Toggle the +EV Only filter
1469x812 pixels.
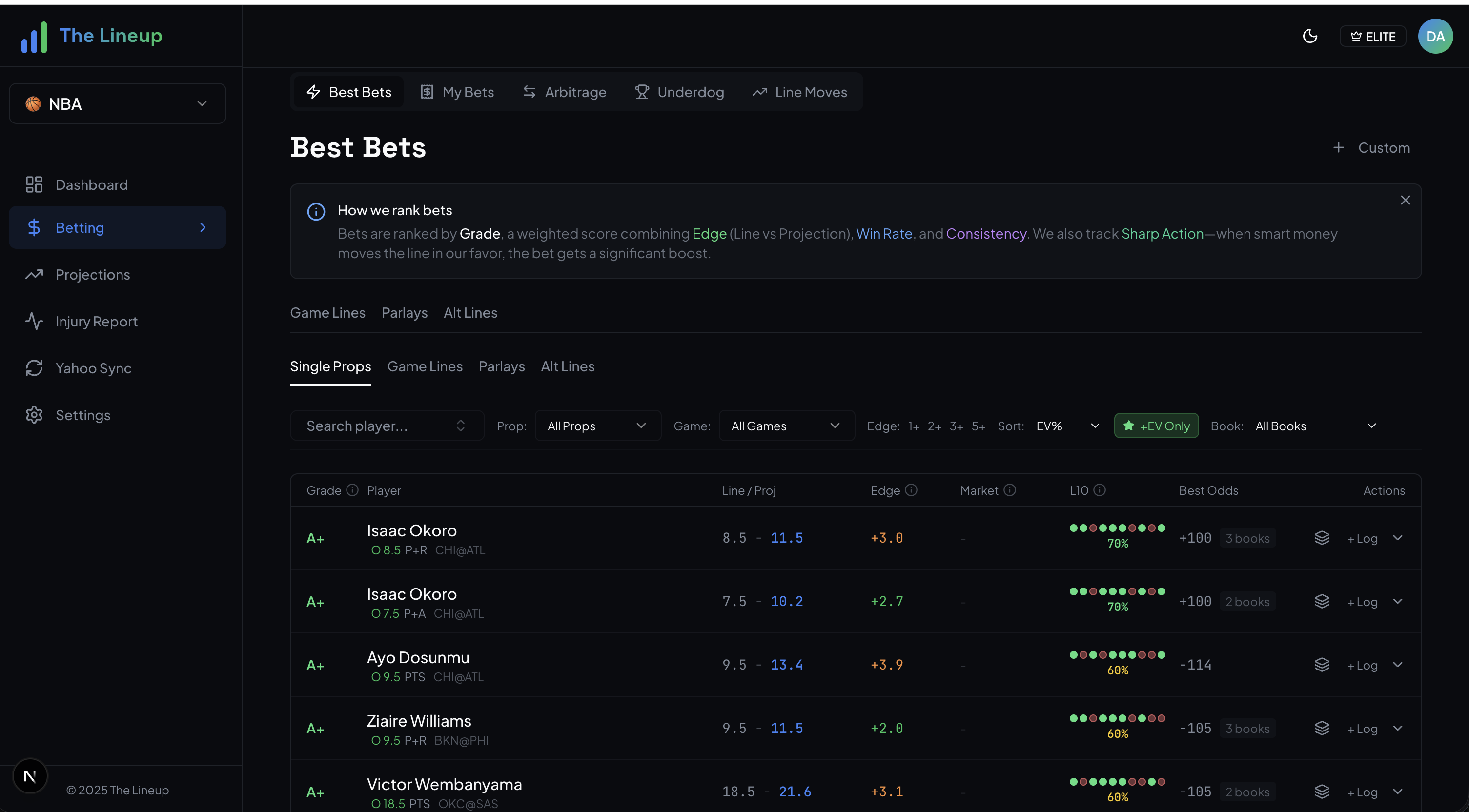coord(1156,426)
